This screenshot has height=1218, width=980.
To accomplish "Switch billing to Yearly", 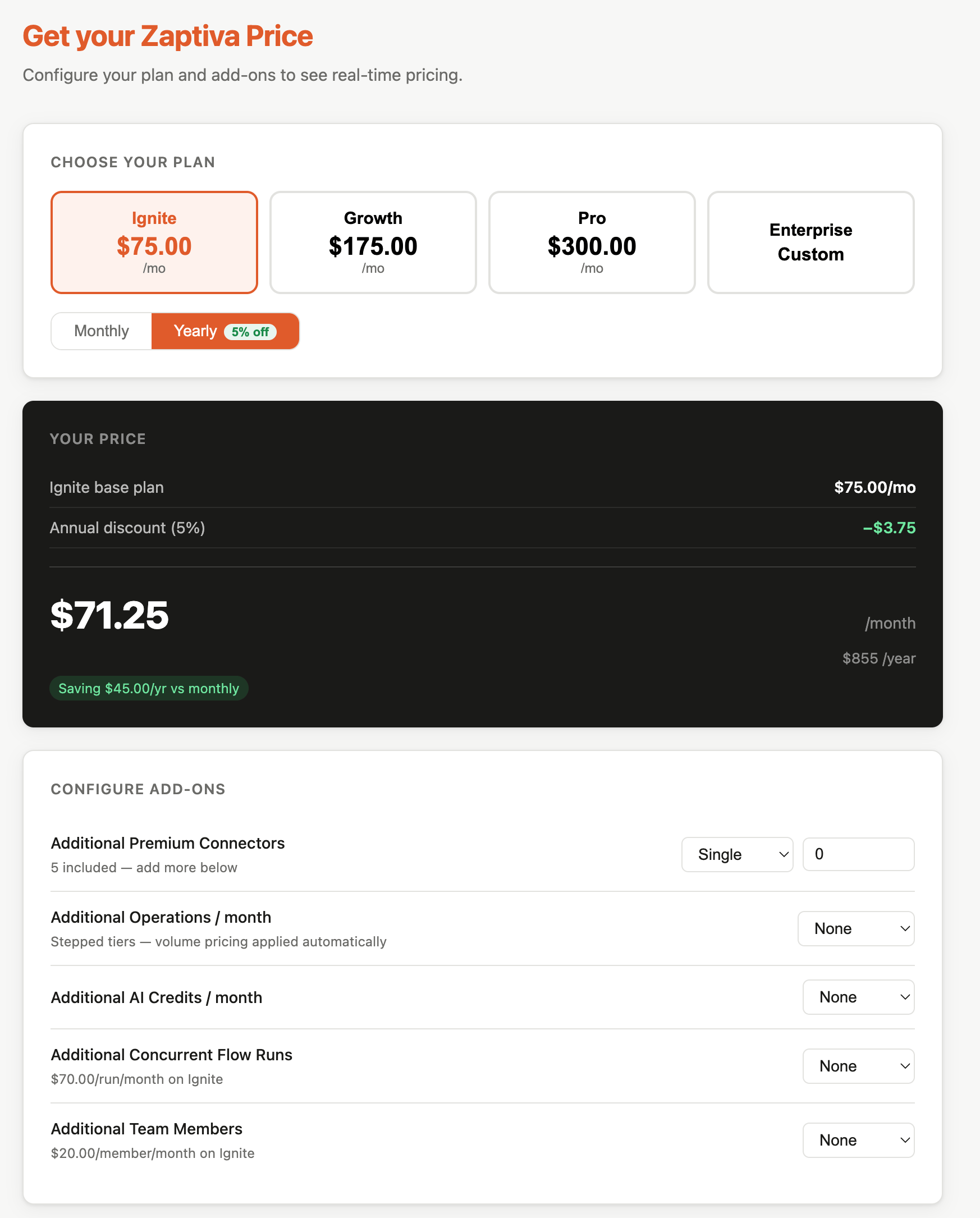I will pos(225,331).
